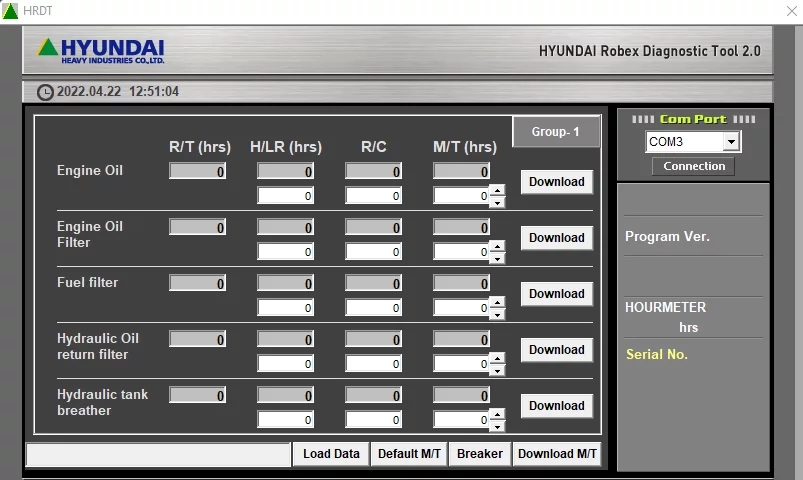Decrease Fuel filter M/T with down arrow
803x480 pixels.
point(497,314)
